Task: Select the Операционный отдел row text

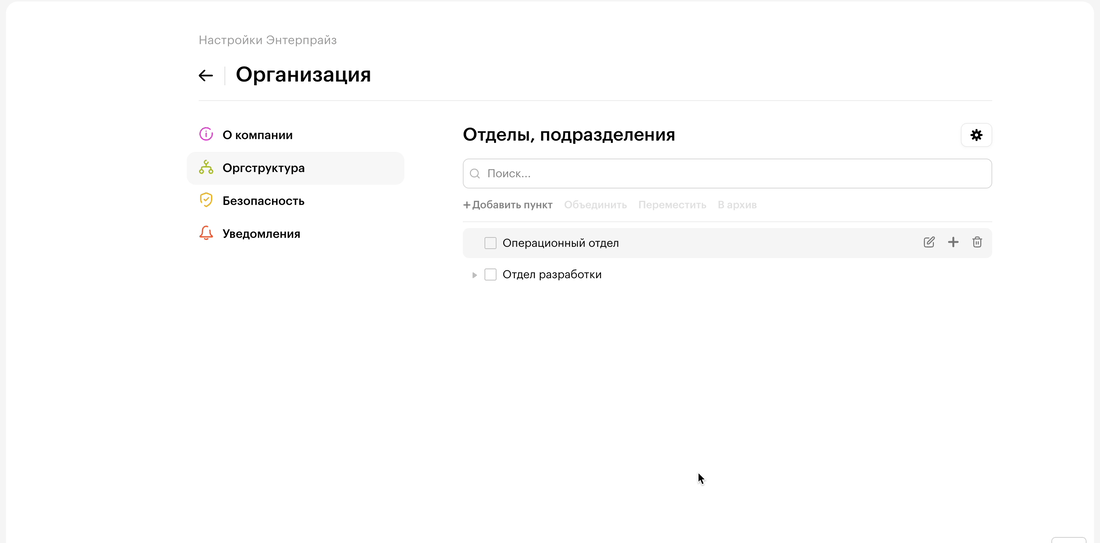Action: [561, 243]
